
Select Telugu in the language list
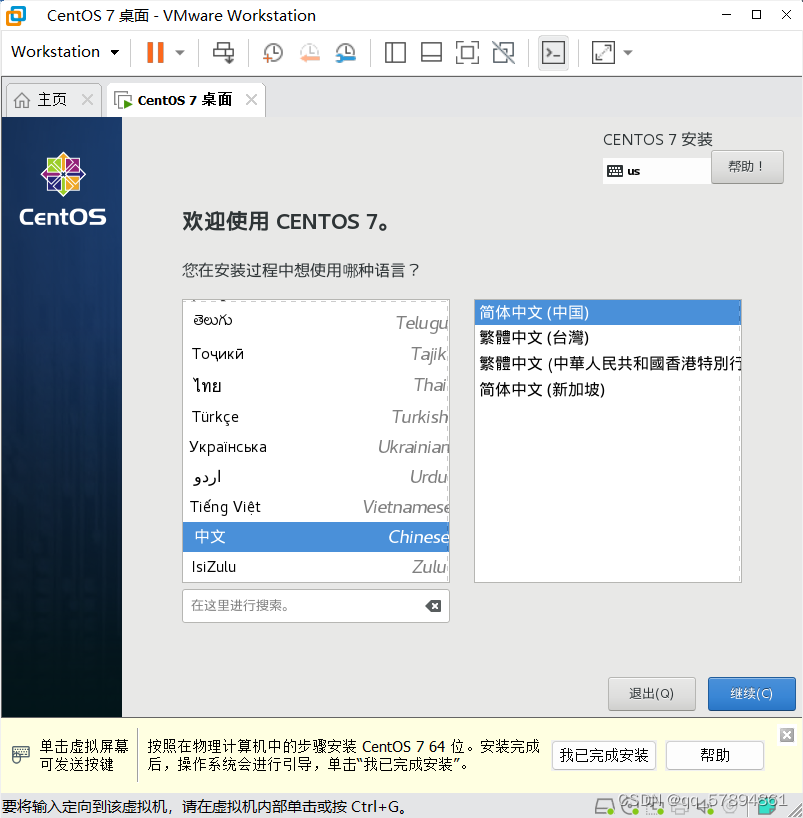click(316, 321)
